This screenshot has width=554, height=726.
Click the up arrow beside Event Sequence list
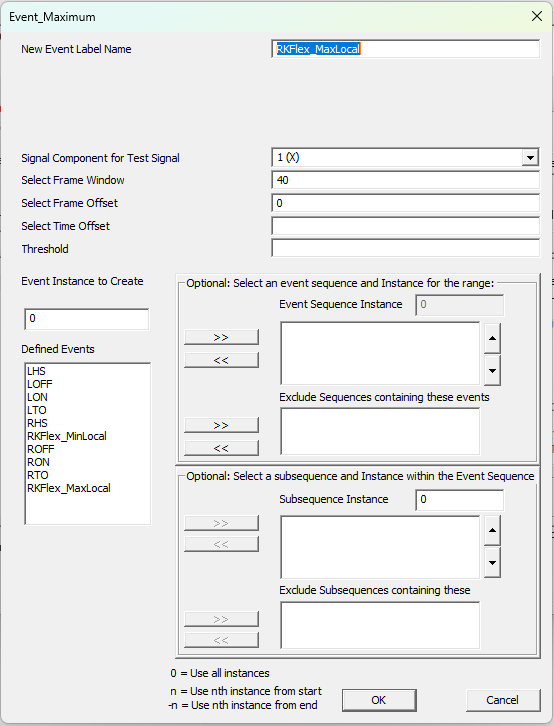click(492, 338)
